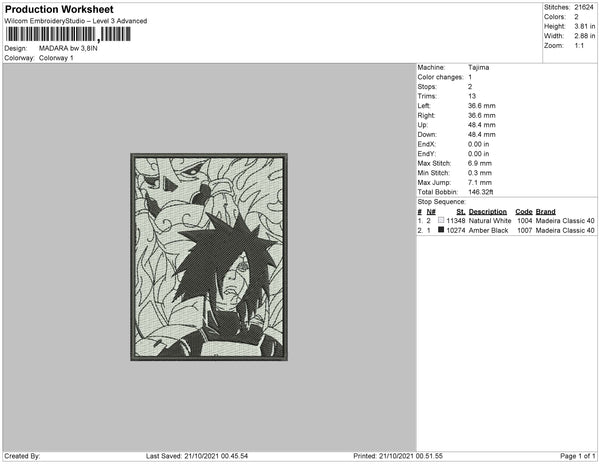The height and width of the screenshot is (464, 600).
Task: Click stitch count '10274' in row 2
Action: [456, 230]
